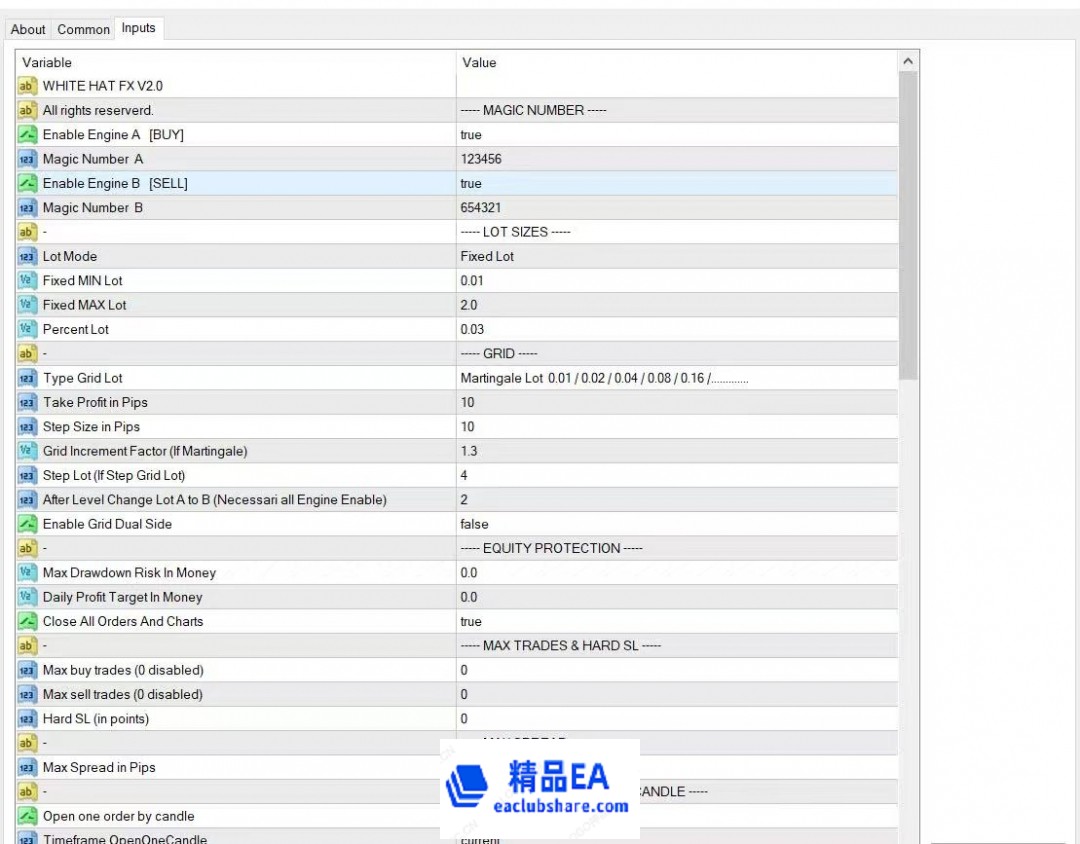Click the scroll up arrow of the inputs list
Image resolution: width=1080 pixels, height=844 pixels.
[908, 62]
